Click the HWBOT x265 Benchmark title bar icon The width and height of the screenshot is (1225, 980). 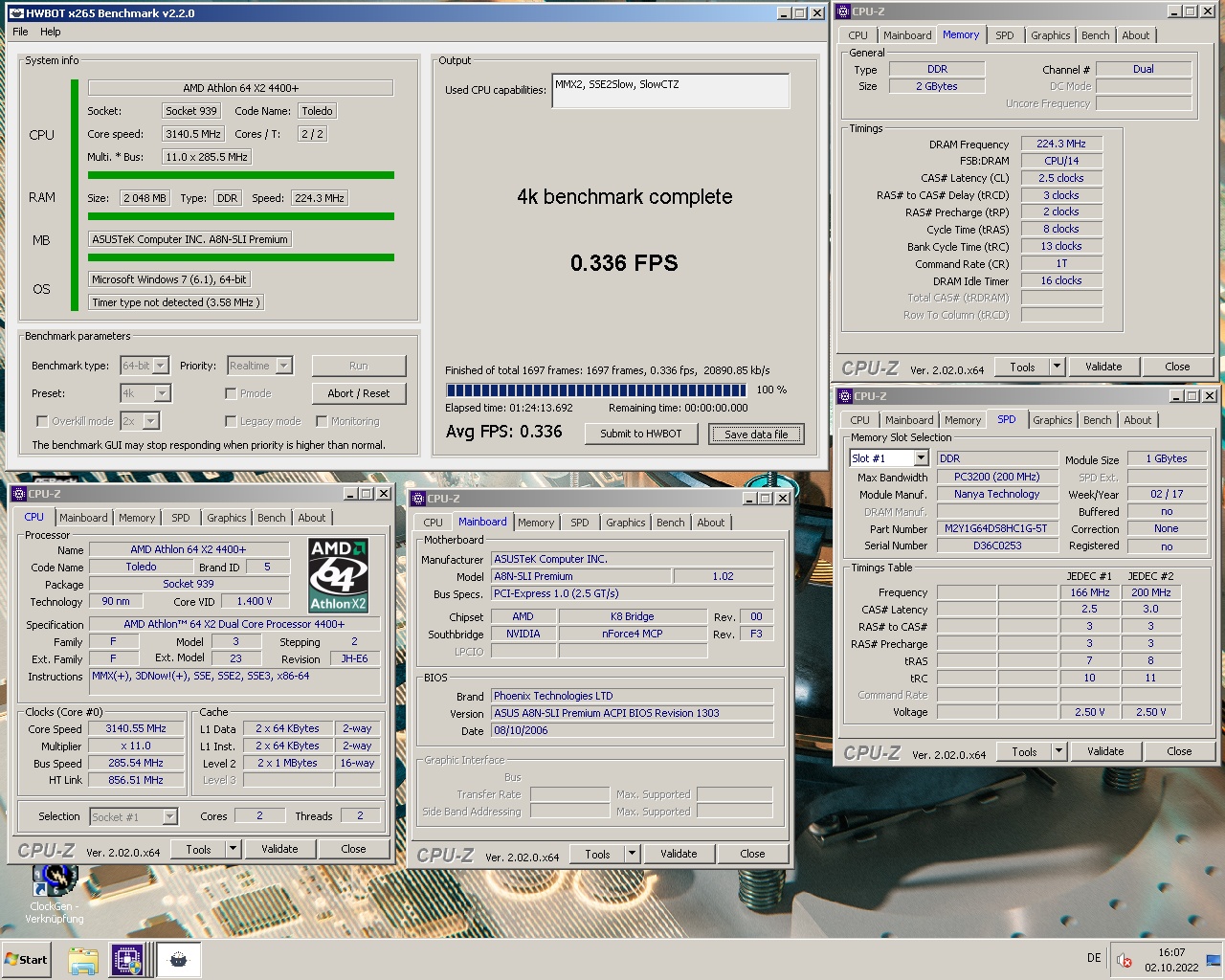pyautogui.click(x=16, y=13)
